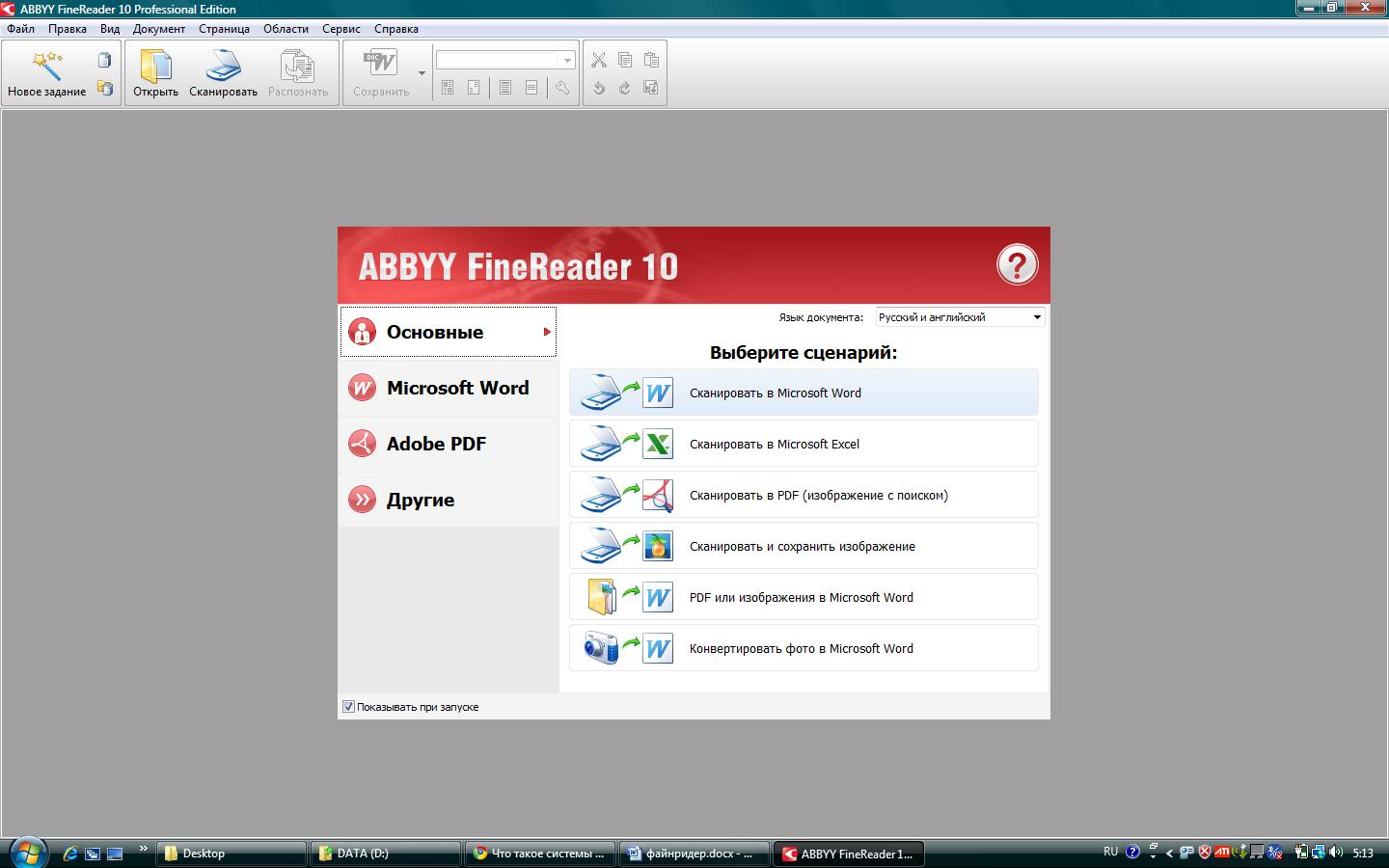Viewport: 1389px width, 868px height.
Task: Uncheck Показывать при запуске checkbox
Action: click(348, 707)
